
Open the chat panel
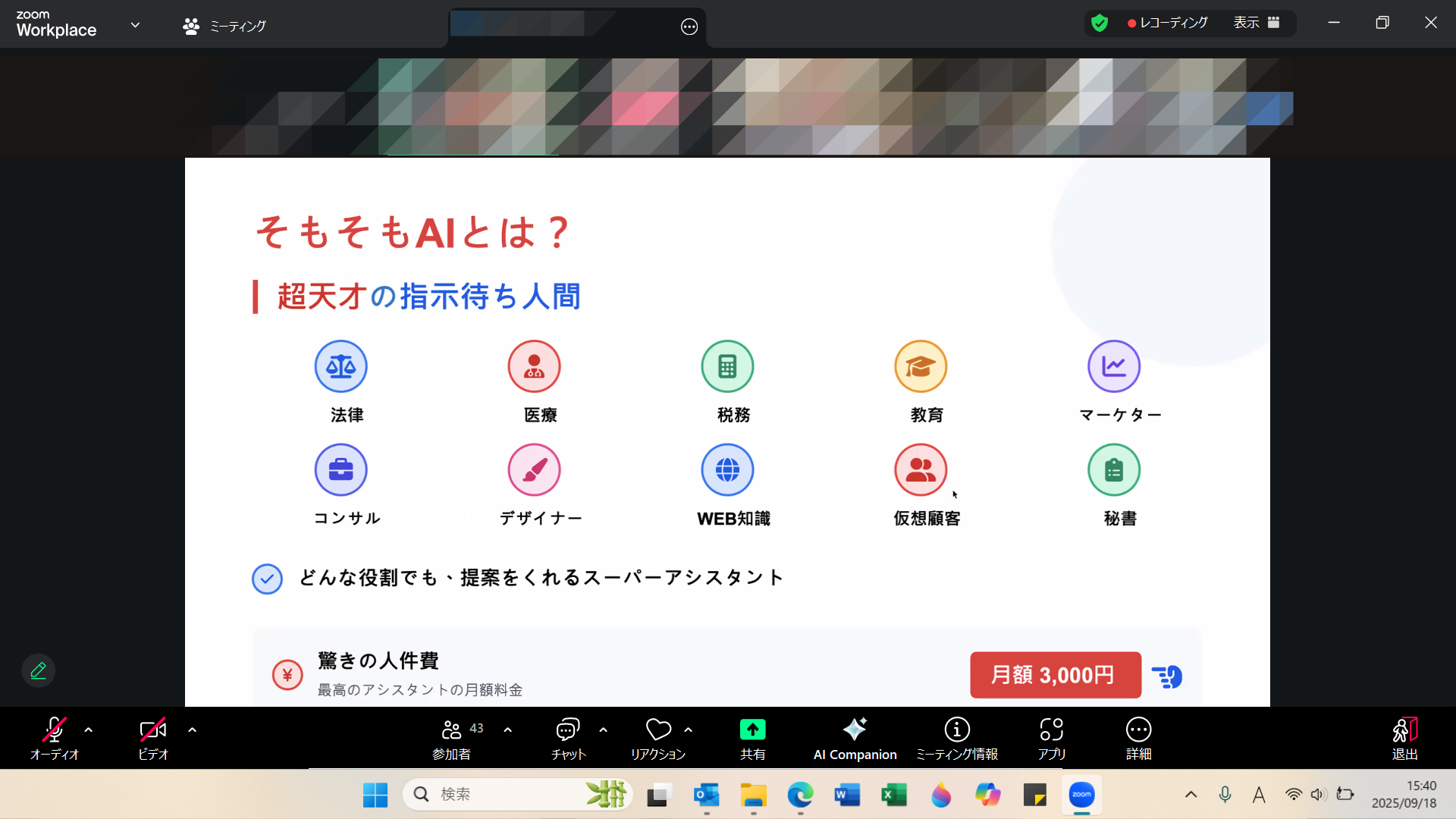pyautogui.click(x=568, y=738)
